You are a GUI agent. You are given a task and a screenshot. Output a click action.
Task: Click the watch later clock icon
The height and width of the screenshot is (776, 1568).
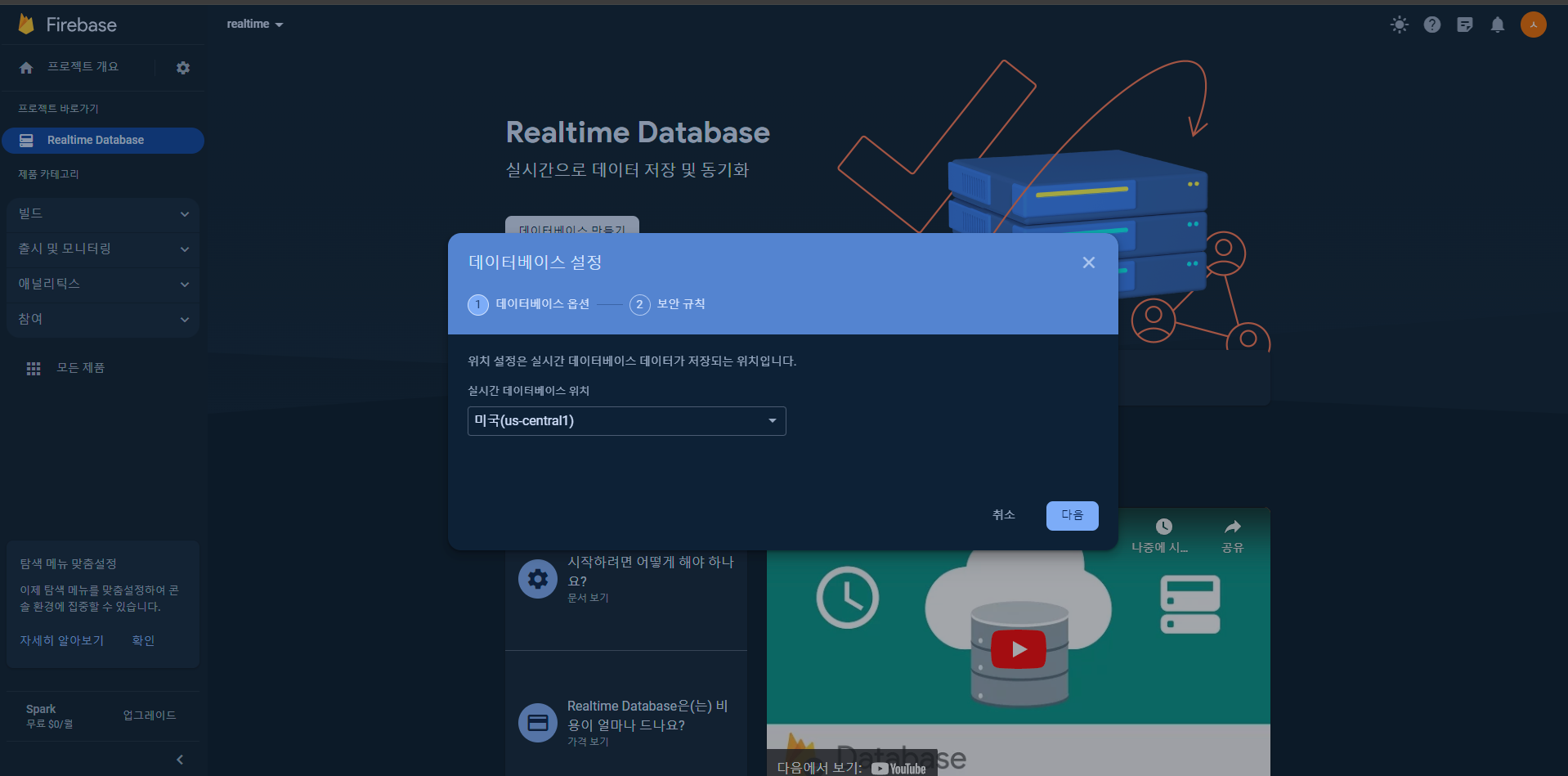click(x=1164, y=527)
